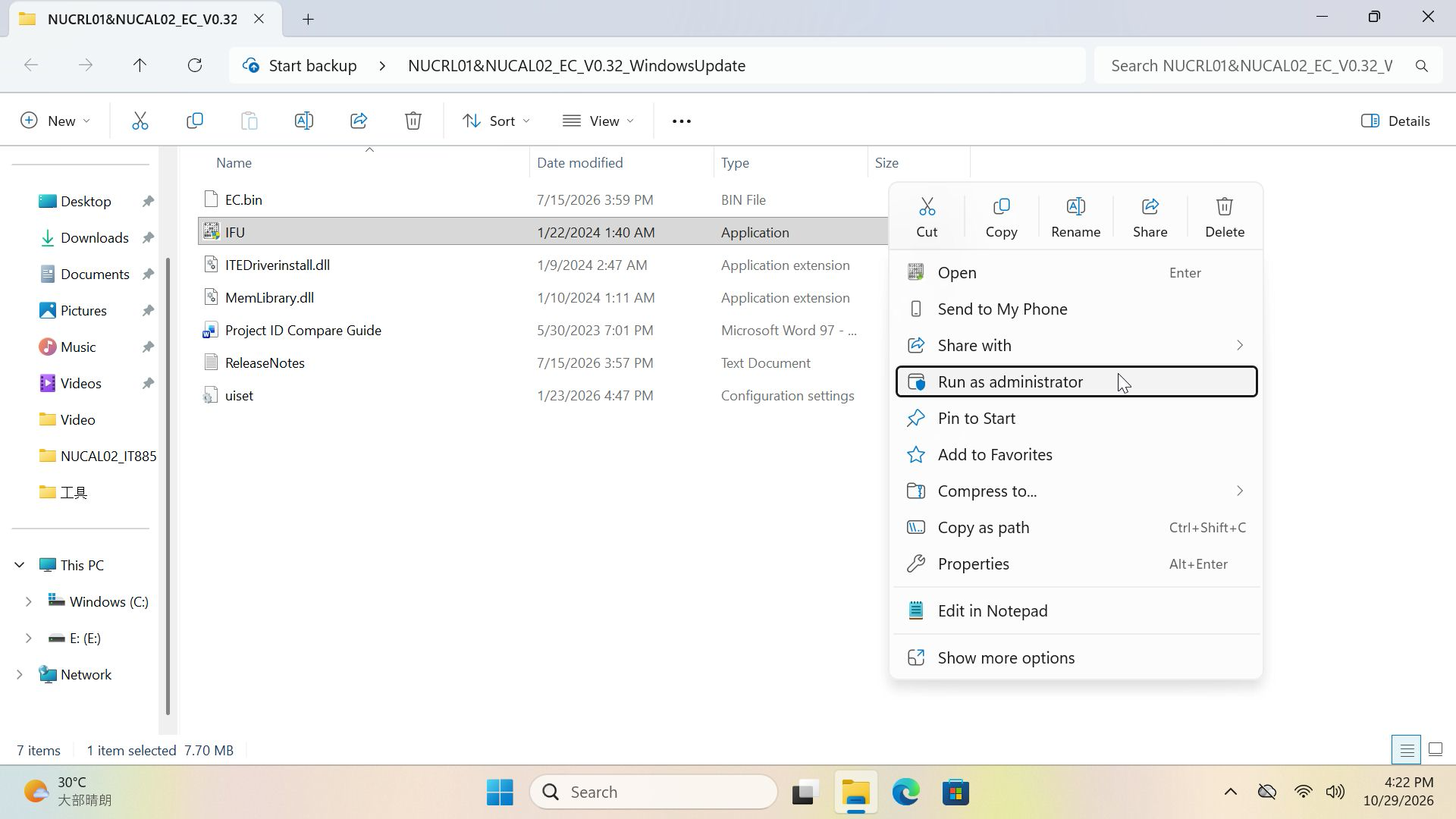Screen dimensions: 1456x819
Task: Open the Compress to submenu
Action: click(1076, 491)
